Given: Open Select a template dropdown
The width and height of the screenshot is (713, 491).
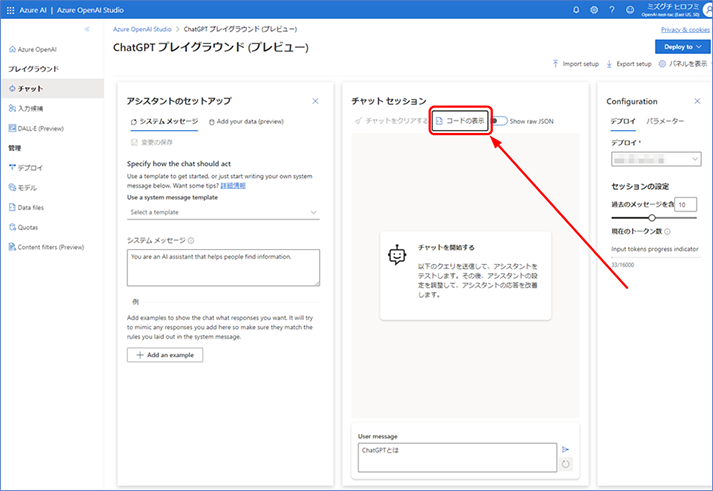Looking at the screenshot, I should pos(223,212).
